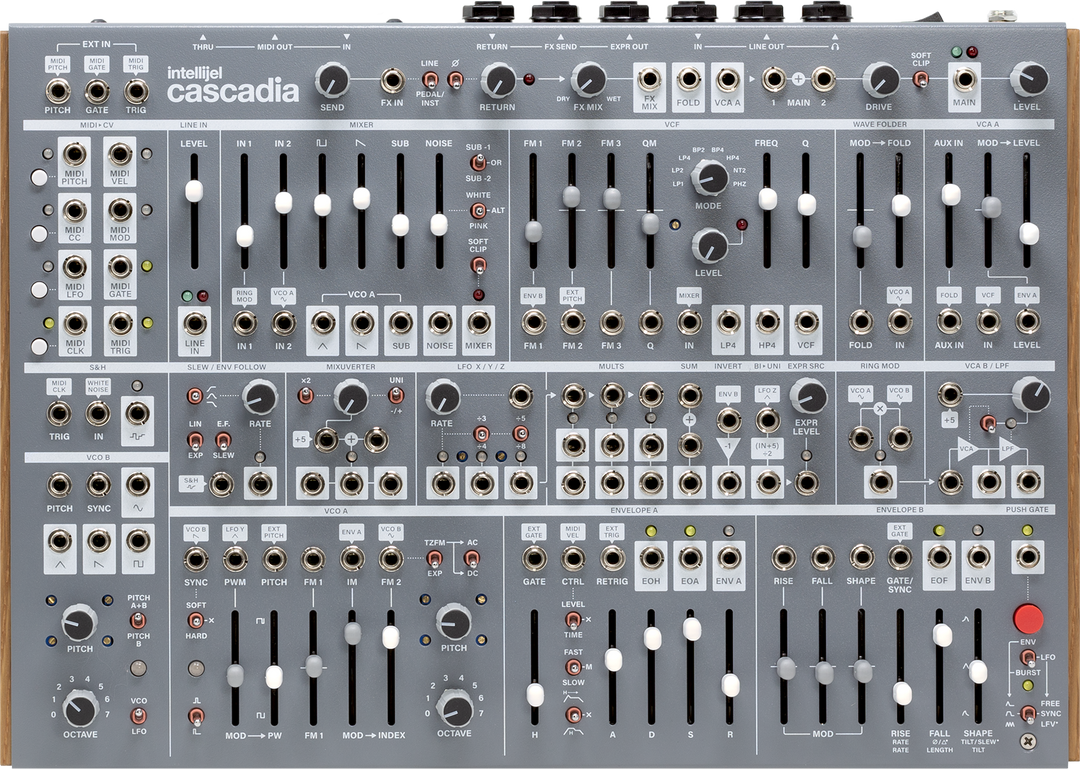Click the Envelope B FALL slider cap
1080x770 pixels.
click(942, 635)
